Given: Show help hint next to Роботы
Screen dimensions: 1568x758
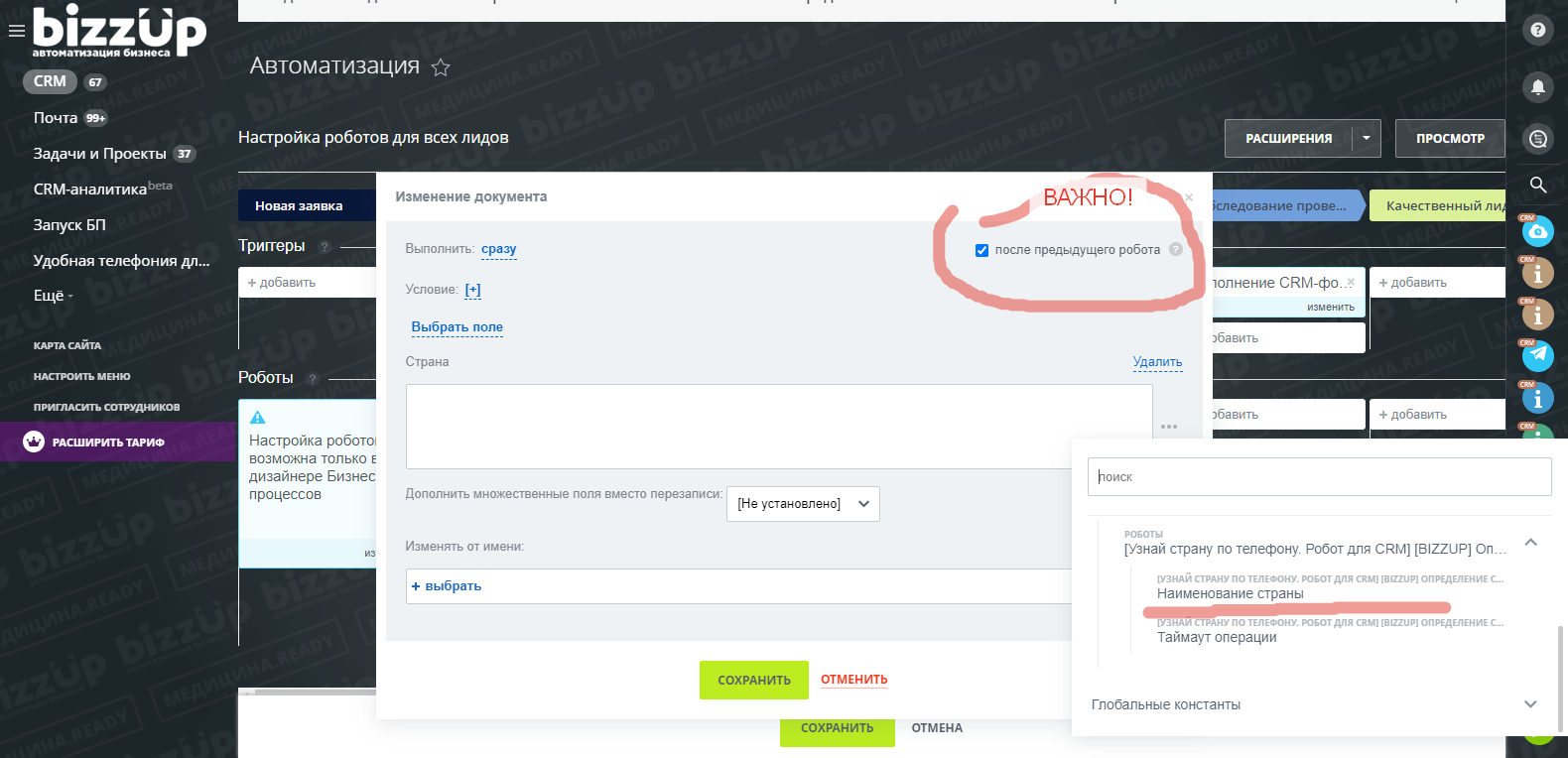Looking at the screenshot, I should pos(313,378).
